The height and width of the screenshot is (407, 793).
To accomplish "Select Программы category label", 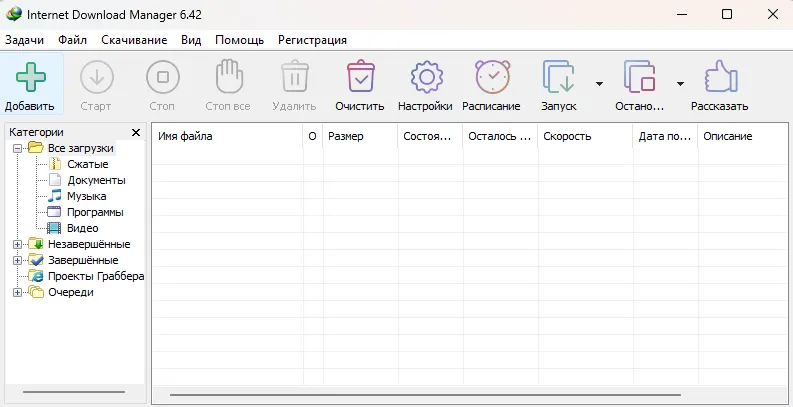I will click(x=95, y=212).
